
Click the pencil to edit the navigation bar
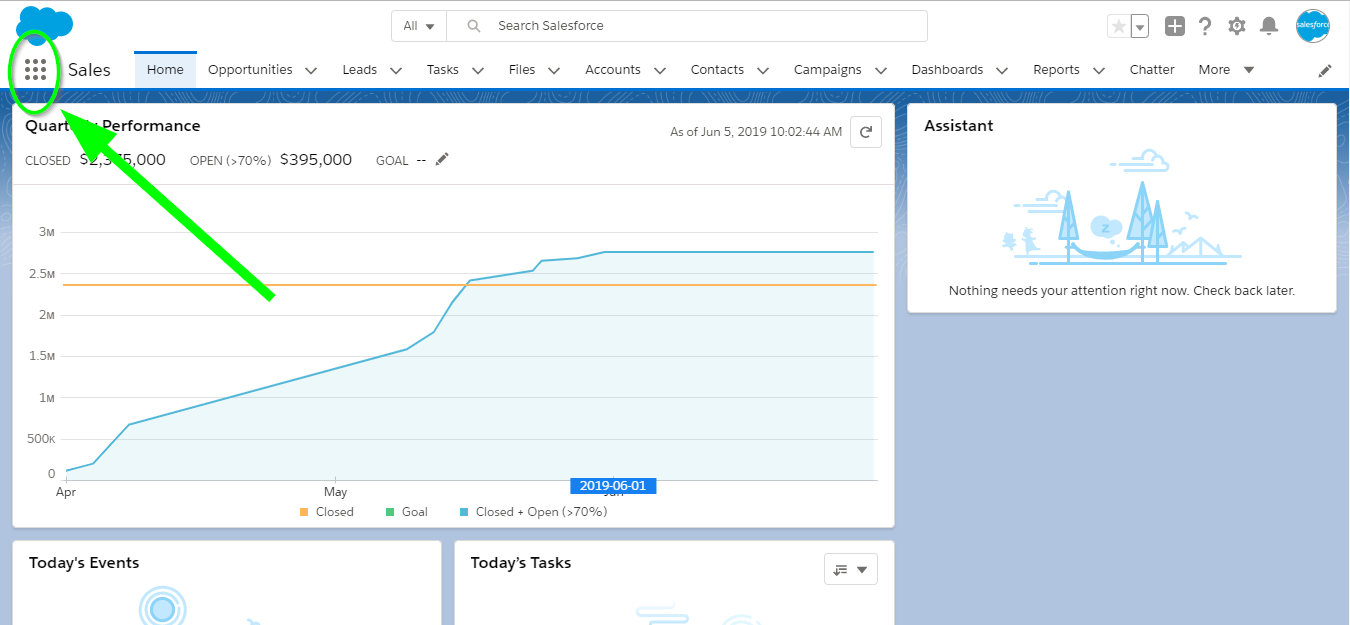[1325, 70]
